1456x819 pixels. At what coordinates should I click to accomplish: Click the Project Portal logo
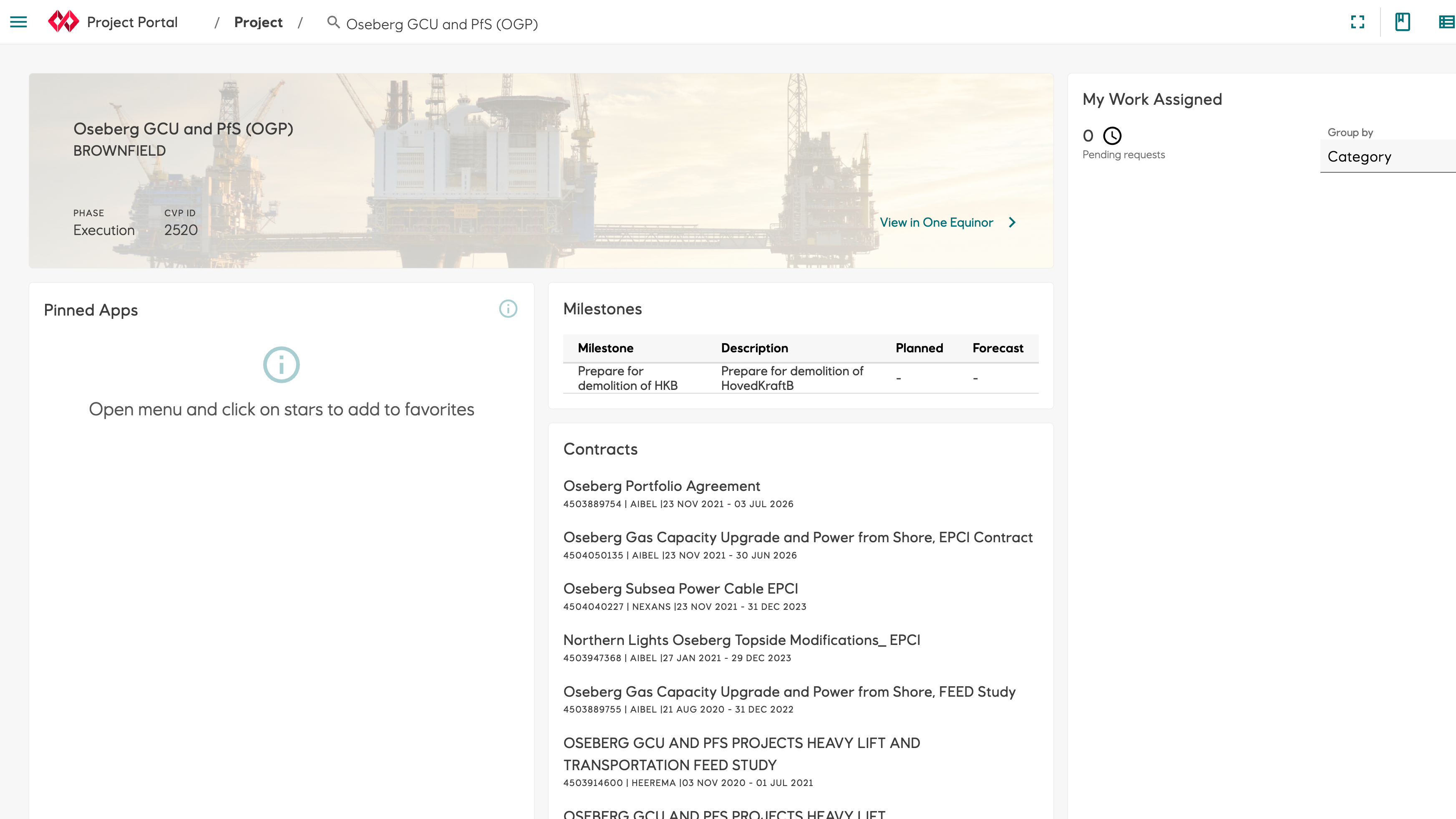(x=63, y=21)
